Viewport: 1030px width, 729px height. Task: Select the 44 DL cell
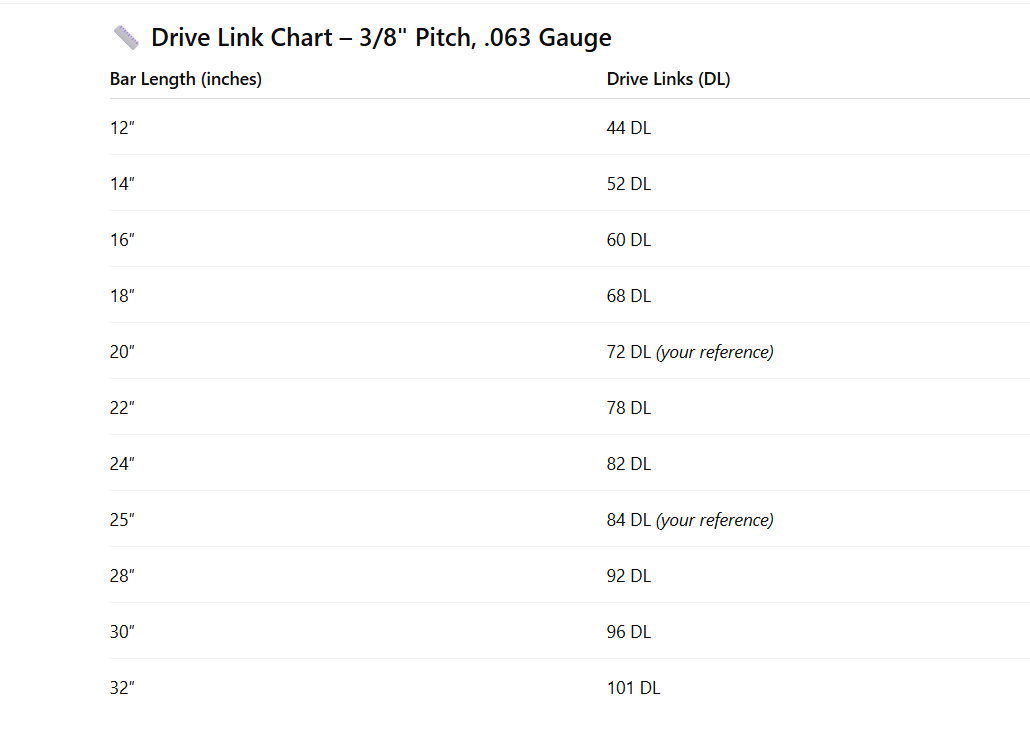[628, 128]
